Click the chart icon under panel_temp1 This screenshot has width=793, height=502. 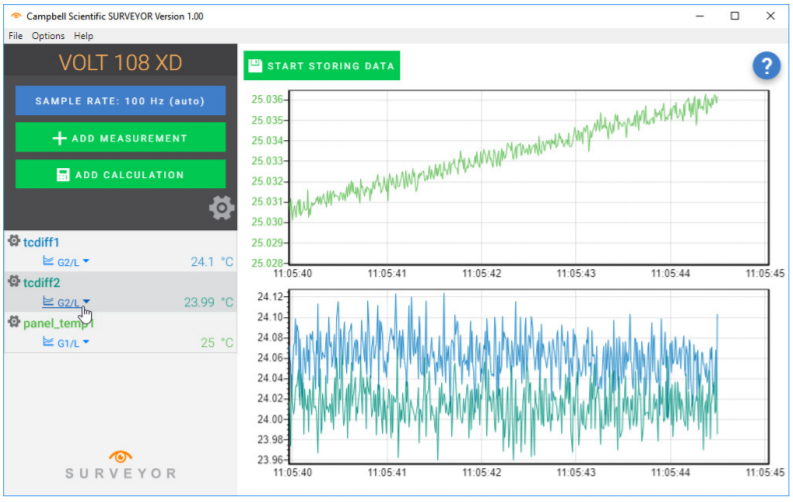(x=48, y=342)
